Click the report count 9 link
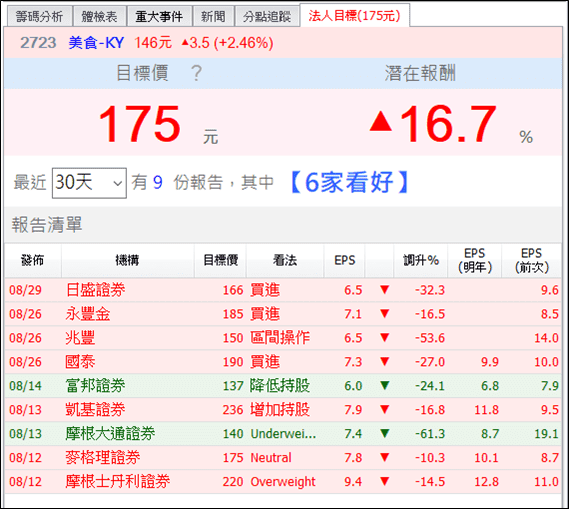 (157, 182)
